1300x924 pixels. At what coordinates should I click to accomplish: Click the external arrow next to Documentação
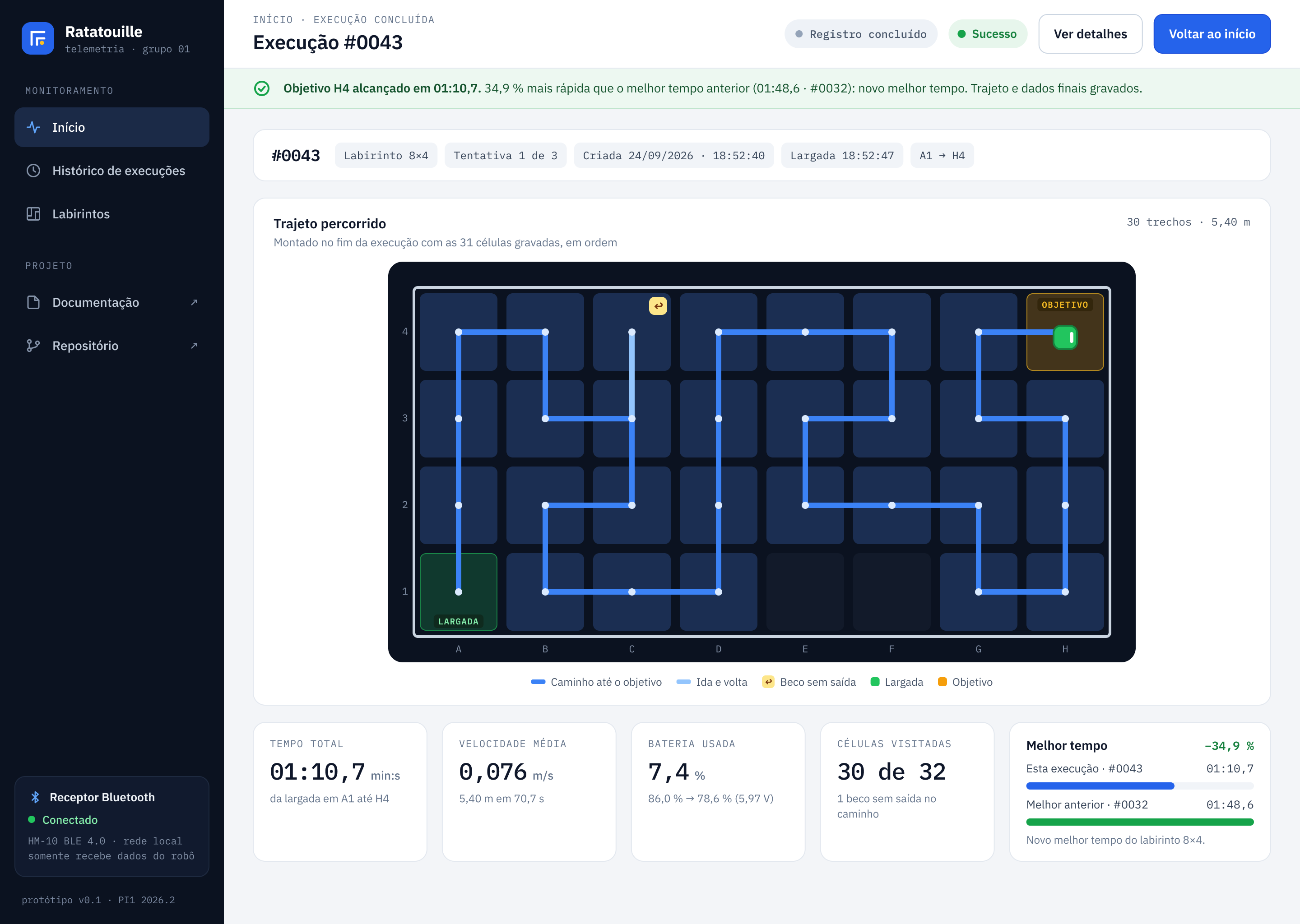click(194, 302)
